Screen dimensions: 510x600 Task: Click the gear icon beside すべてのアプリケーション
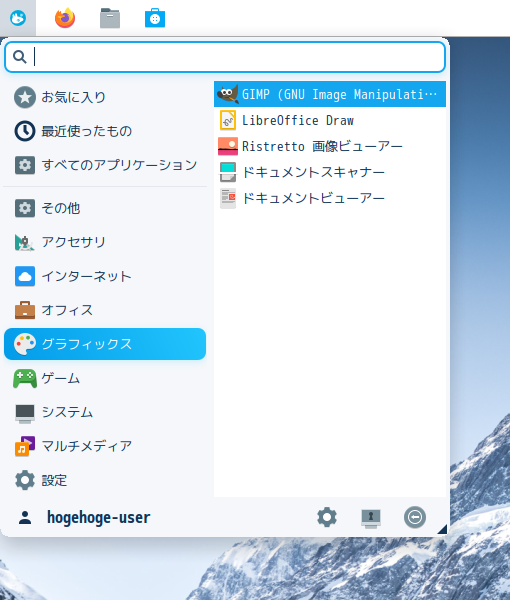coord(25,165)
